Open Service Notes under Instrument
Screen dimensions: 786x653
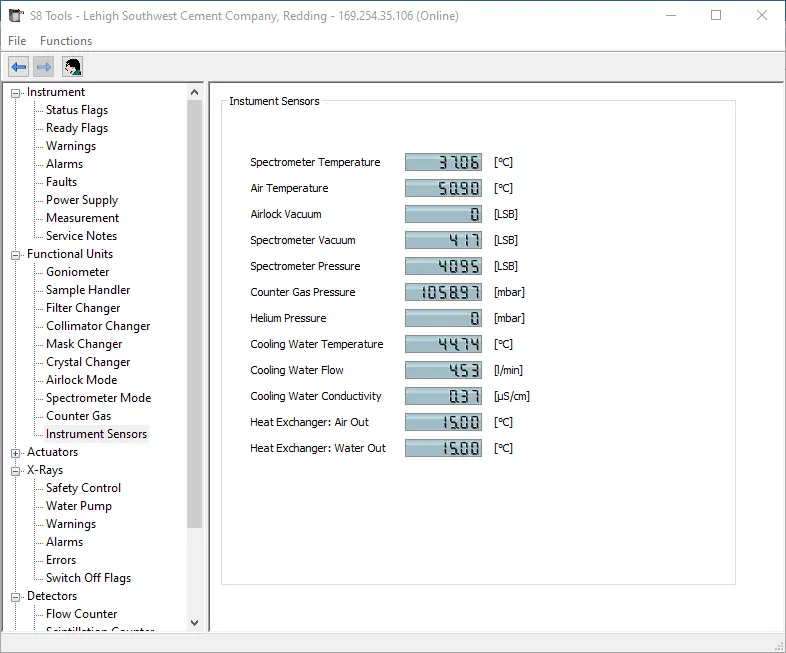(81, 236)
